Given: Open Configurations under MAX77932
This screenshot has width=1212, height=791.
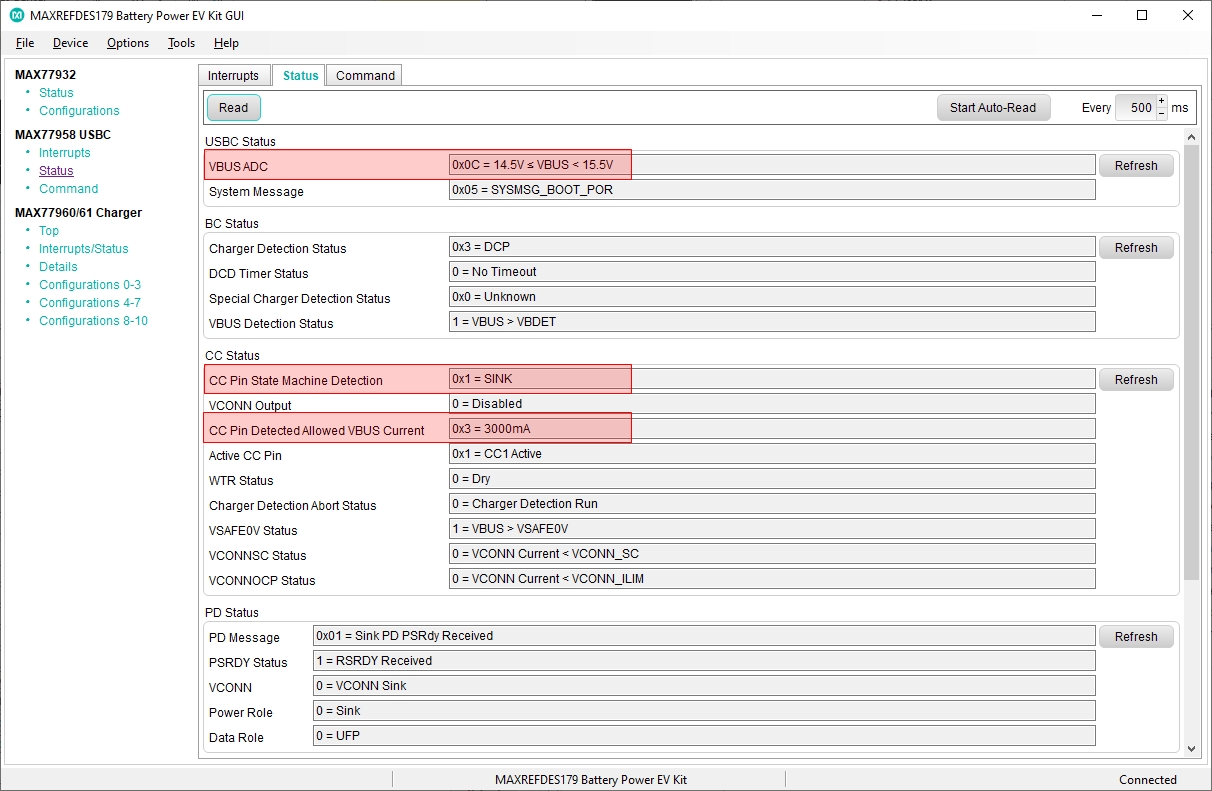Looking at the screenshot, I should click(79, 111).
